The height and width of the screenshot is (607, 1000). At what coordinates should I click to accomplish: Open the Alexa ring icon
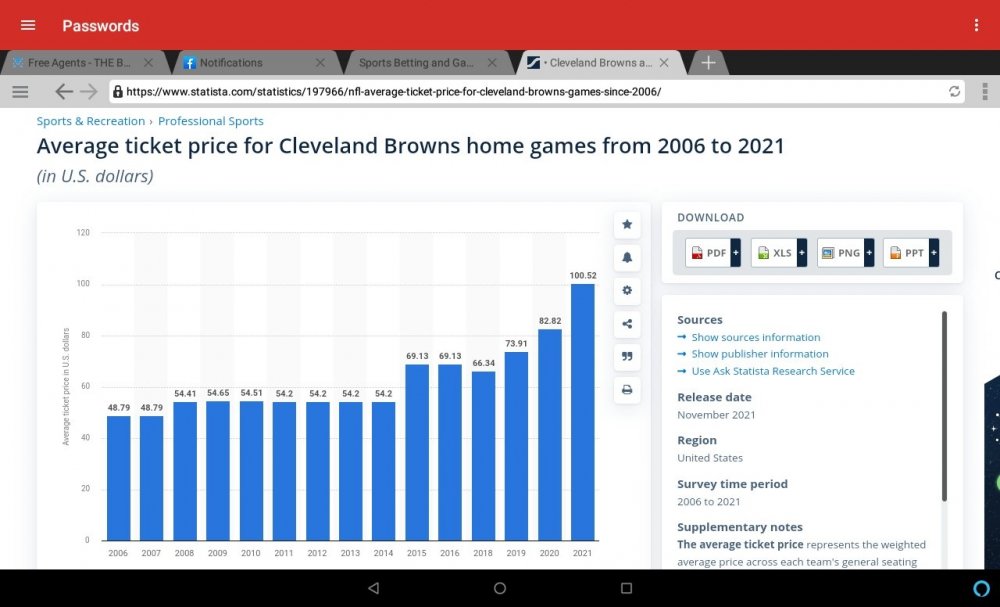[982, 588]
